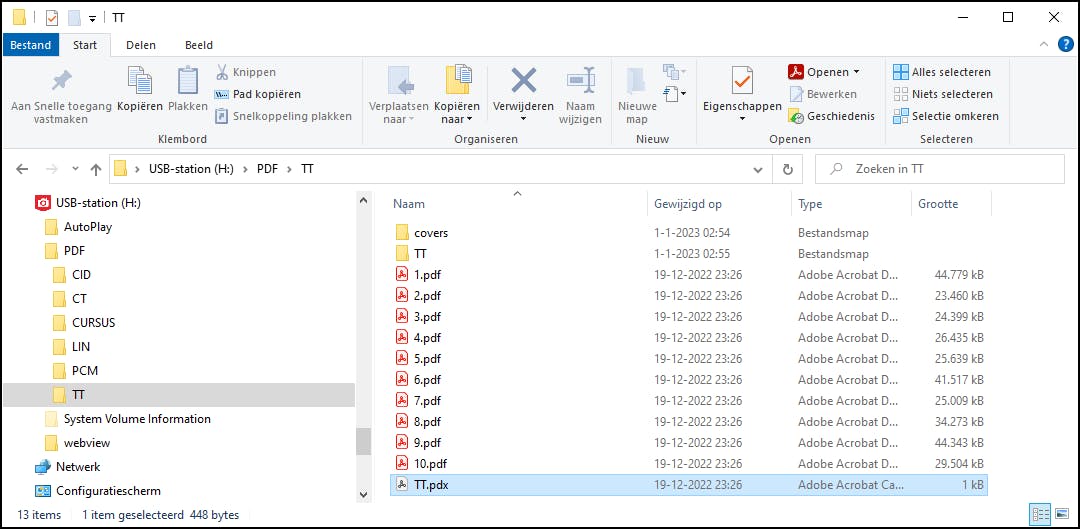
Task: Click the navigation pane scroll down arrow
Action: click(x=364, y=494)
